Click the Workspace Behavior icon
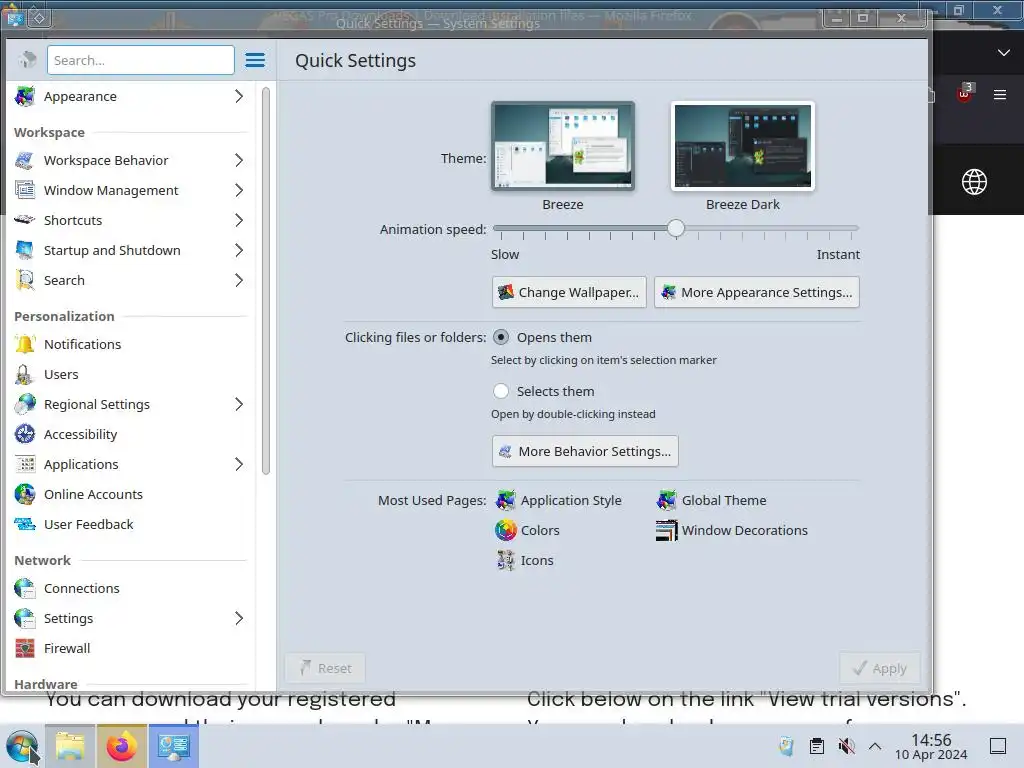Image resolution: width=1024 pixels, height=768 pixels. pos(25,161)
